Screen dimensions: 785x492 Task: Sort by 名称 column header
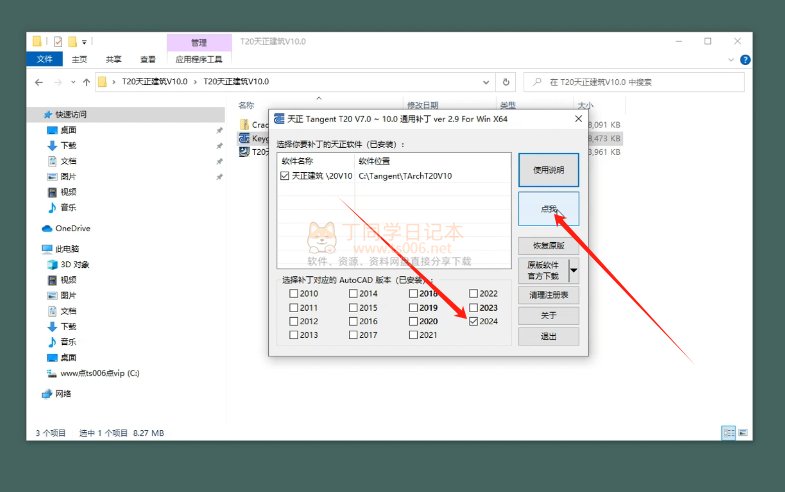point(246,105)
